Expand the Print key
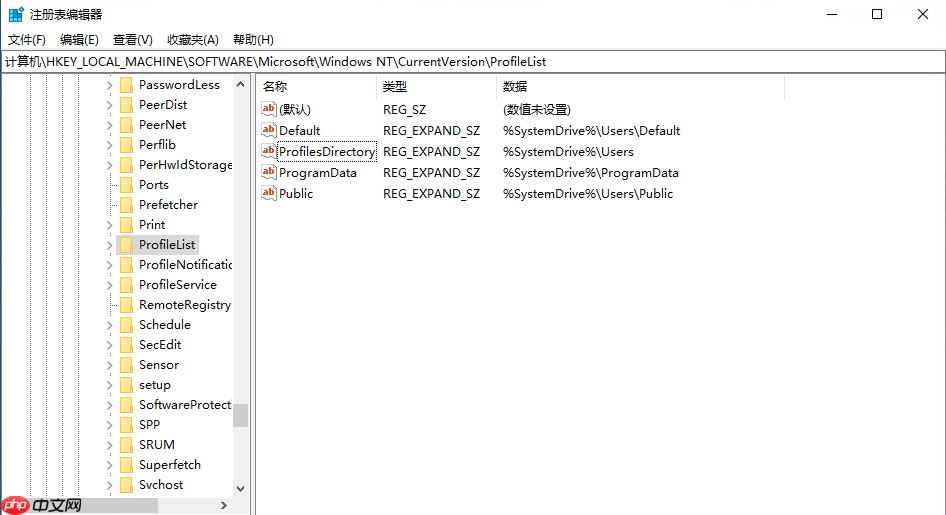Screen dimensions: 946x515 (109, 226)
